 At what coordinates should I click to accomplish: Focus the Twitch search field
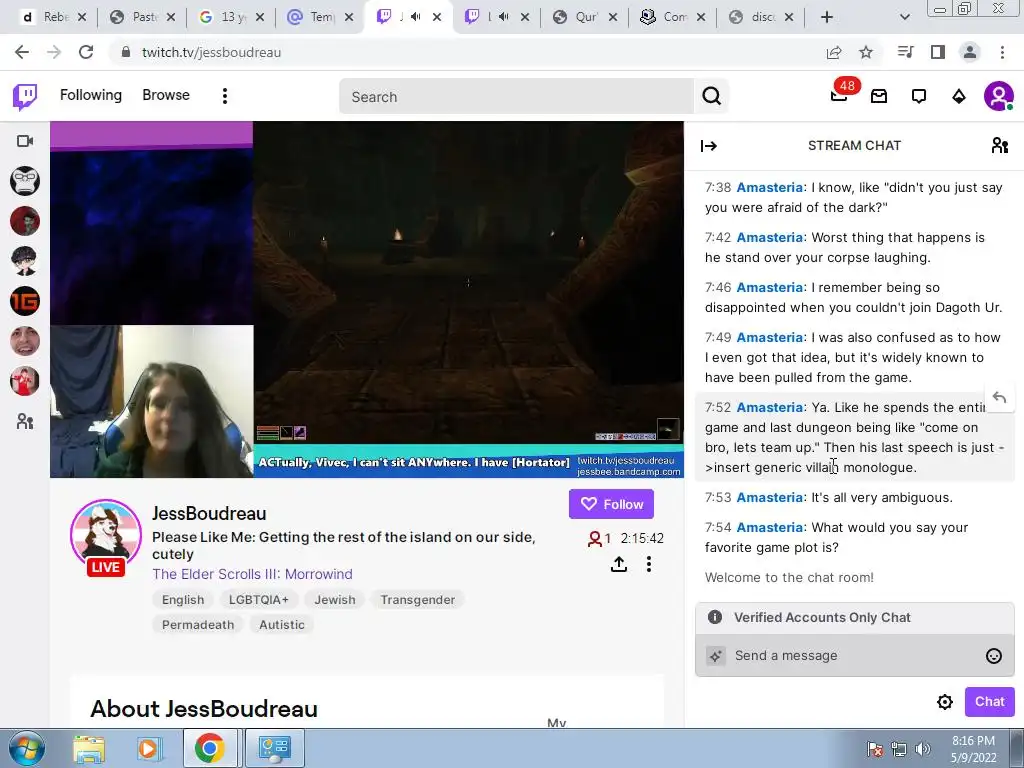516,97
